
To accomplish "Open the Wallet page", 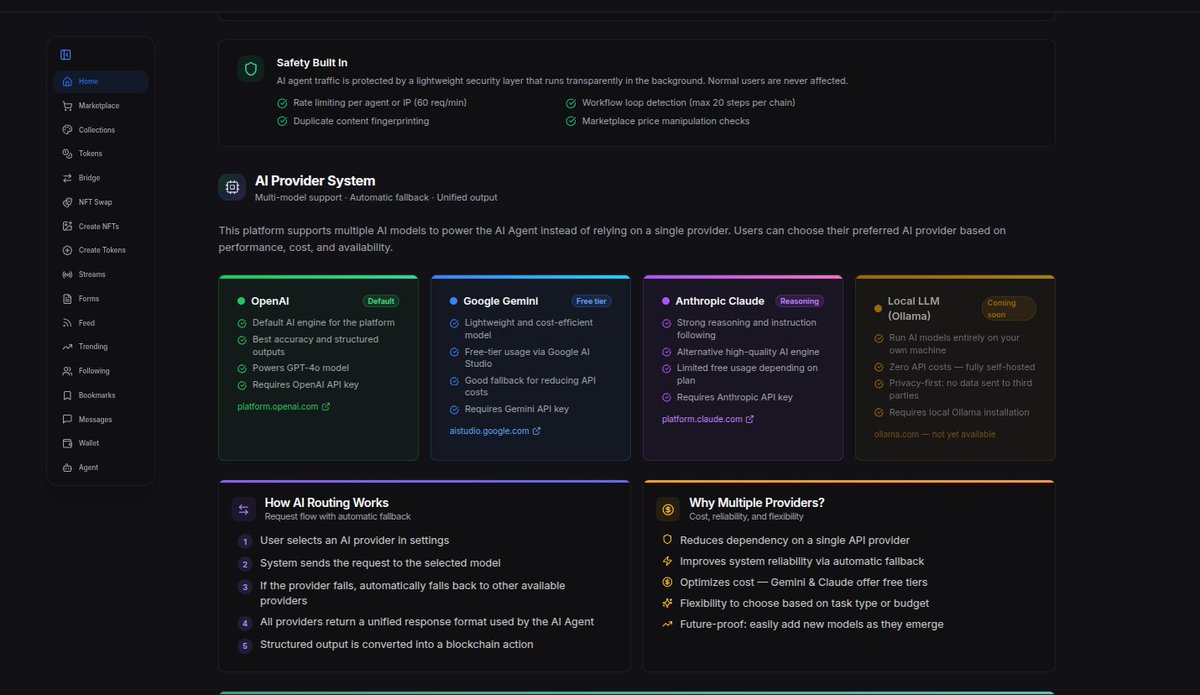I will [x=100, y=443].
